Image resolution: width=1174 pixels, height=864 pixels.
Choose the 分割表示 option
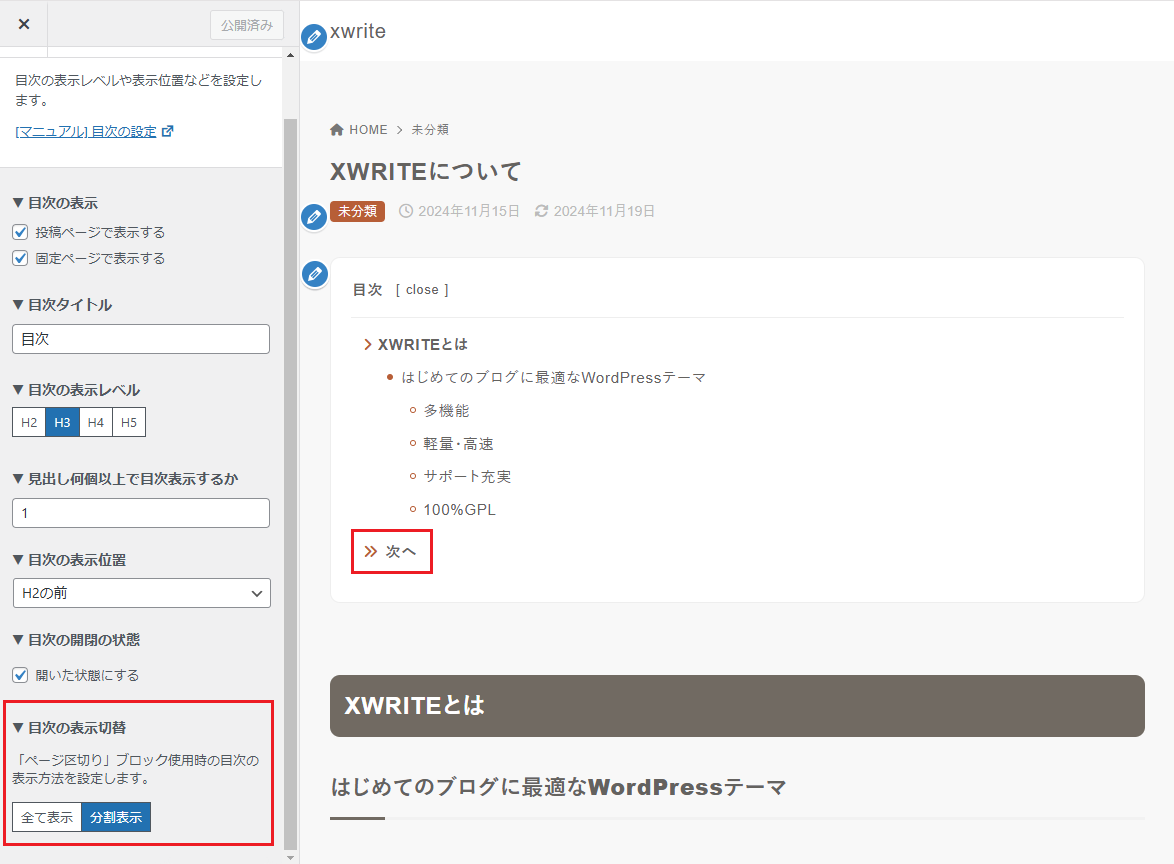[116, 817]
